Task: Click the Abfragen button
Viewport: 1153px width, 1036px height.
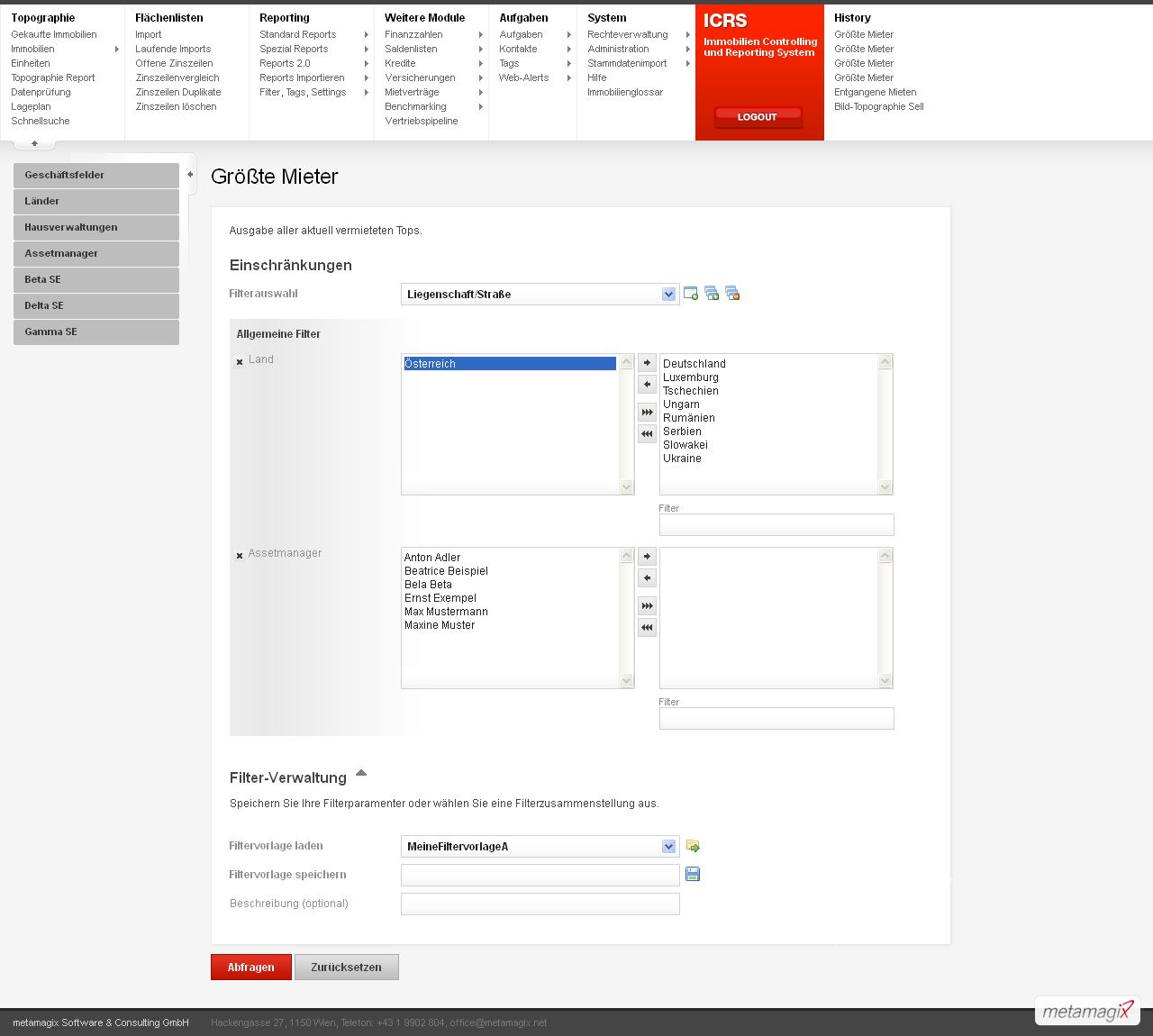Action: click(x=251, y=967)
